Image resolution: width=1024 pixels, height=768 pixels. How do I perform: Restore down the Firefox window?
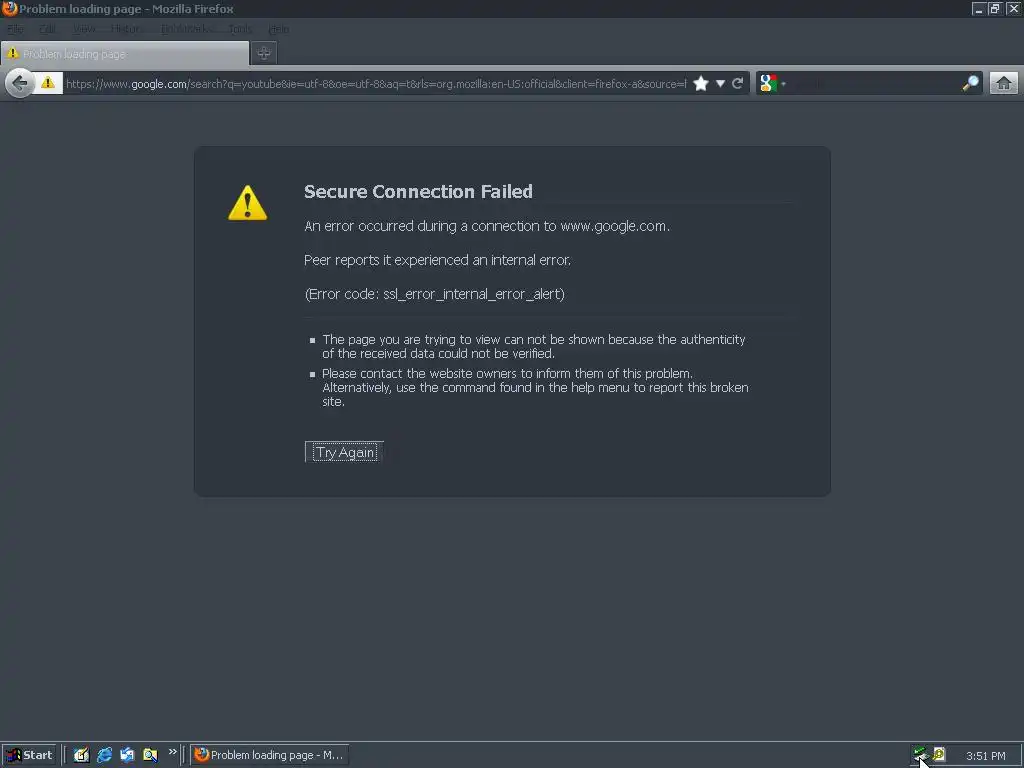[x=995, y=8]
